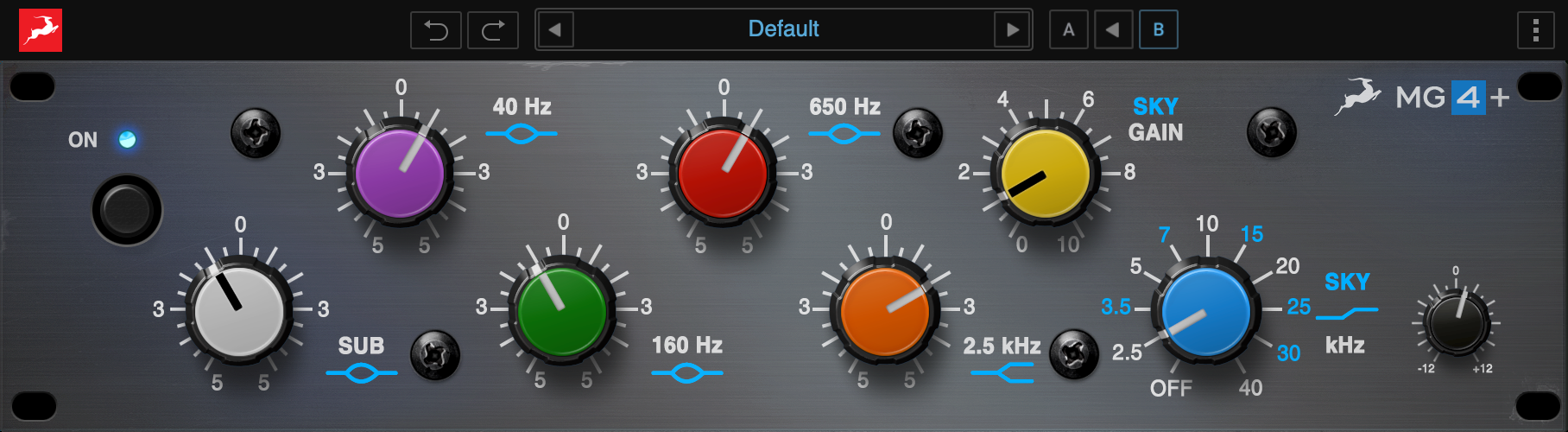
Task: Select next preset with right arrow
Action: pos(1013,30)
